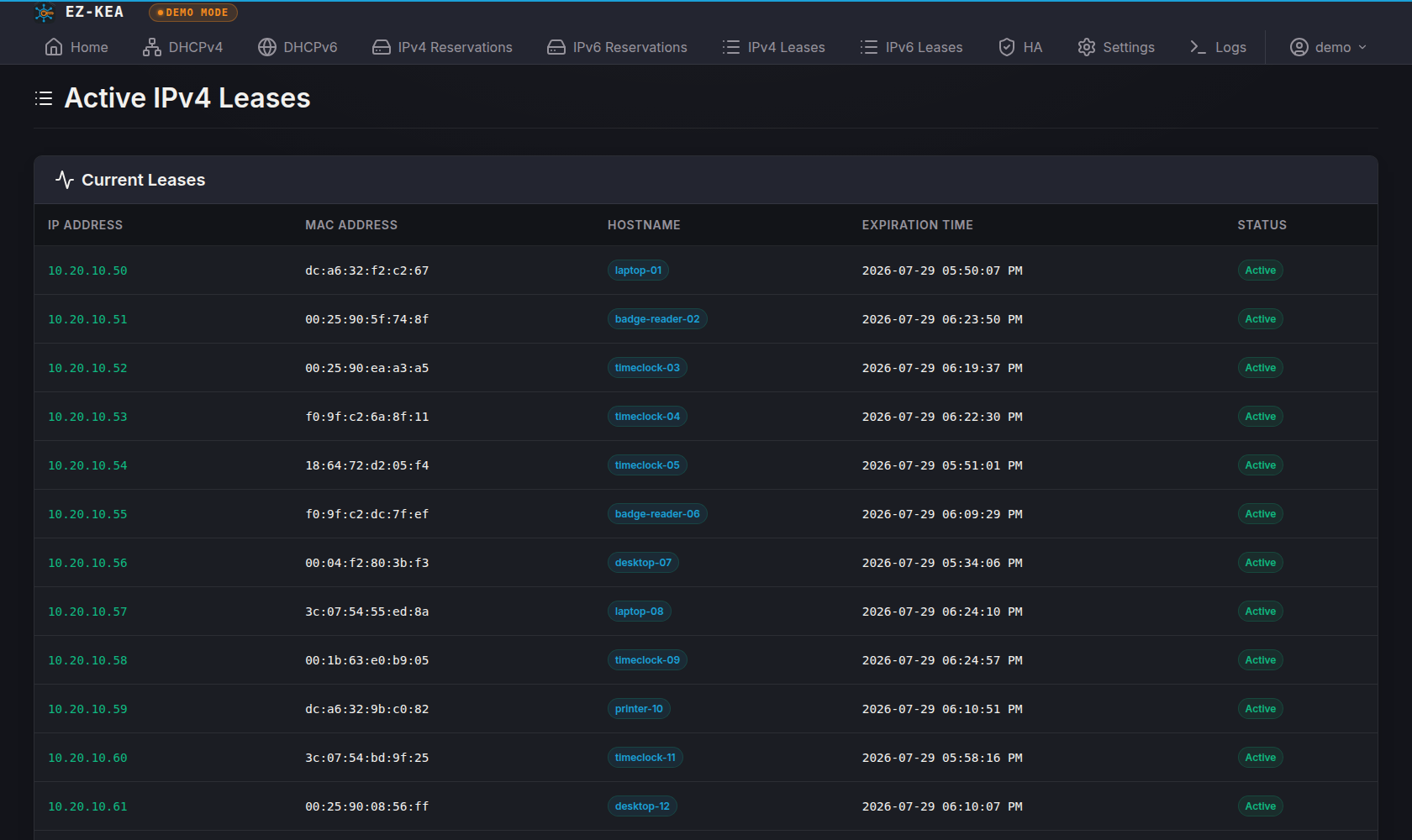Click the IP ADDRESS column header
This screenshot has height=840, width=1412.
(85, 225)
